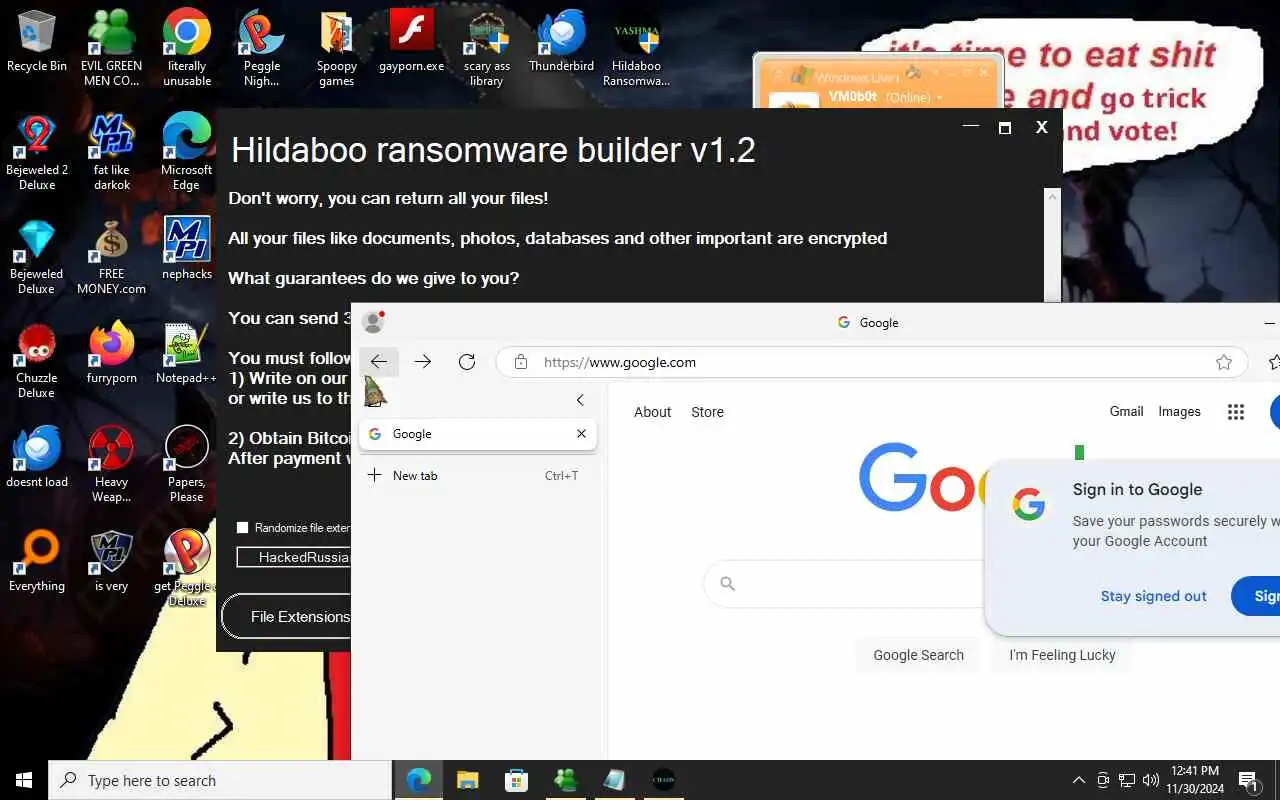The height and width of the screenshot is (800, 1280).
Task: Open the Windows Start menu
Action: [24, 780]
